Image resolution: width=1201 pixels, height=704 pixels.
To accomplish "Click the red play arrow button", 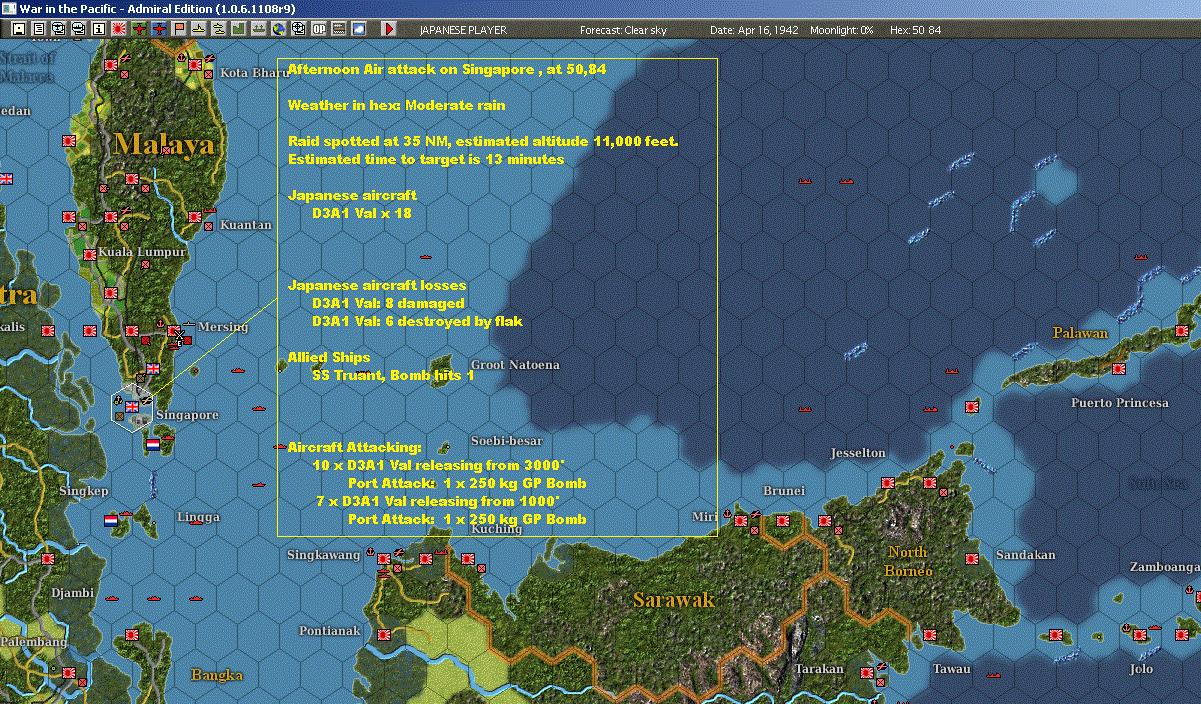I will [x=389, y=29].
